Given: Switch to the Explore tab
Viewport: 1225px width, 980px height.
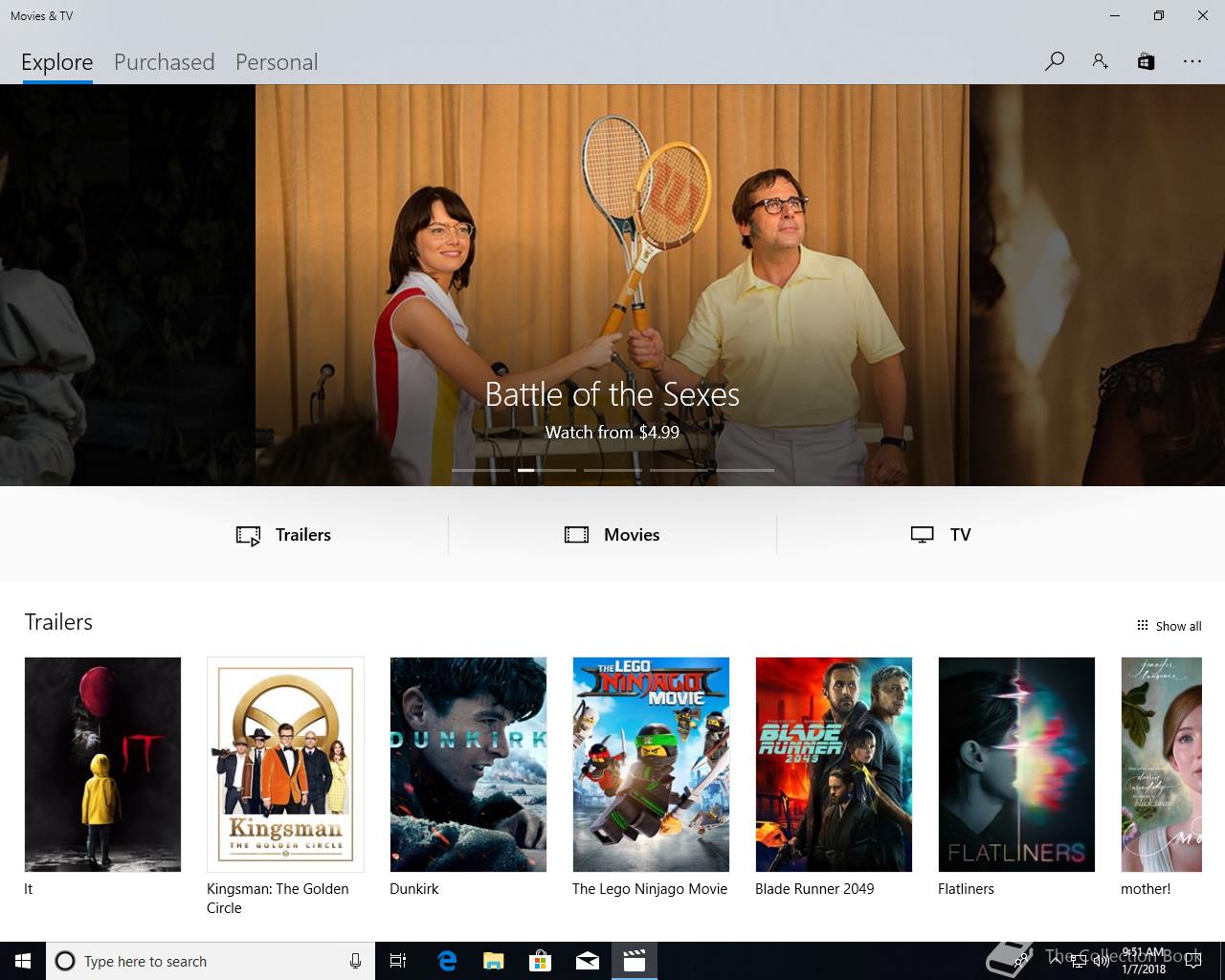Looking at the screenshot, I should (x=57, y=62).
